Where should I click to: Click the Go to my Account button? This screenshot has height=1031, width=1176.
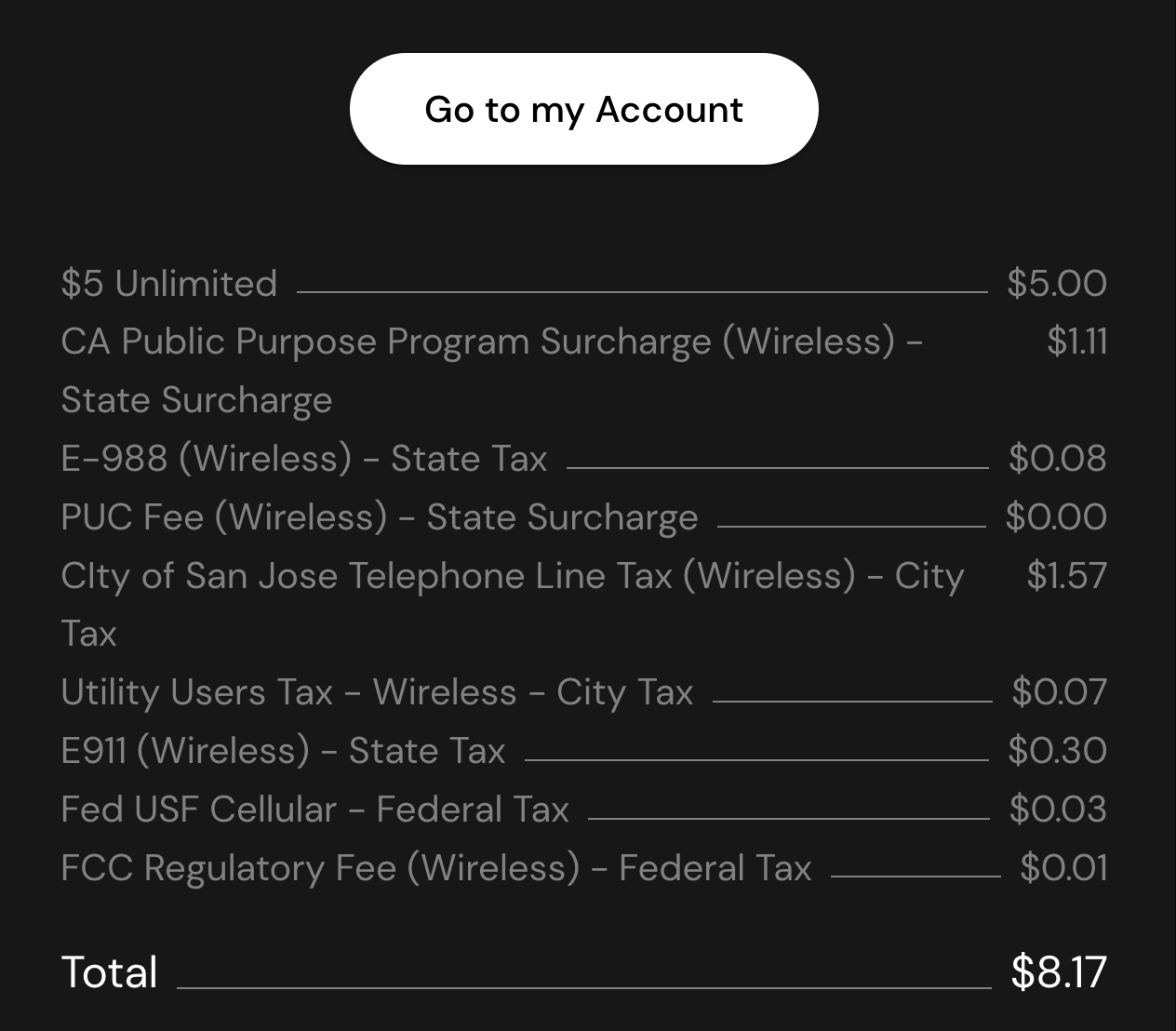pyautogui.click(x=583, y=109)
